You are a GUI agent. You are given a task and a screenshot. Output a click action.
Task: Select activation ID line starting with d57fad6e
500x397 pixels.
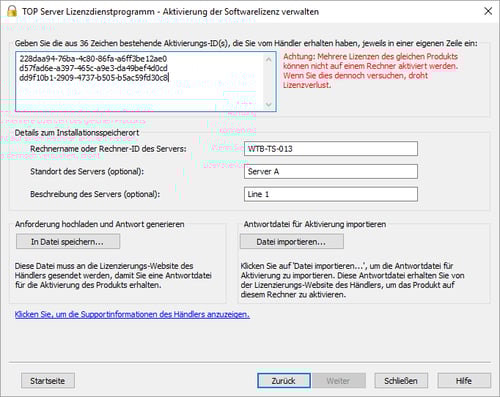pyautogui.click(x=93, y=68)
